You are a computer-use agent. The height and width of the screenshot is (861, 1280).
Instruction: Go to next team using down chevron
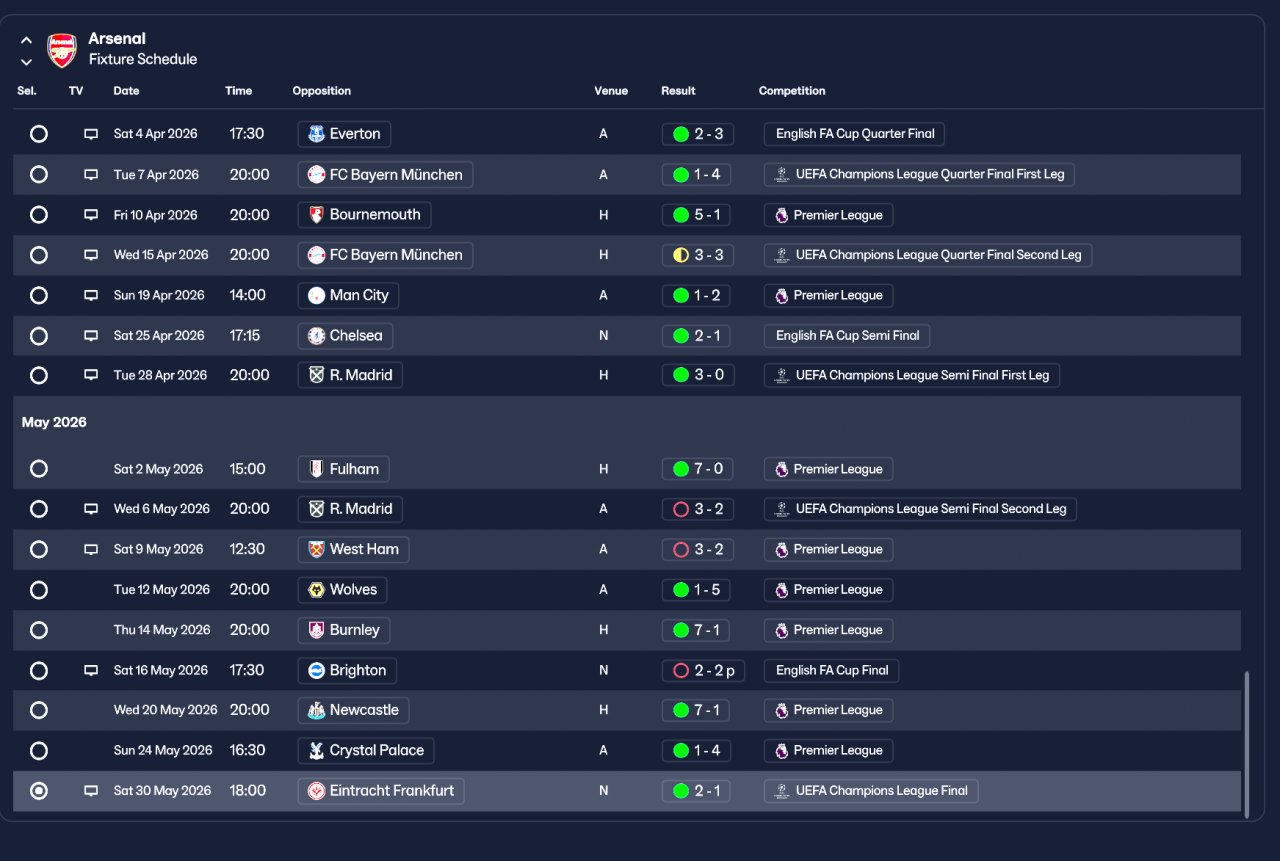point(26,62)
